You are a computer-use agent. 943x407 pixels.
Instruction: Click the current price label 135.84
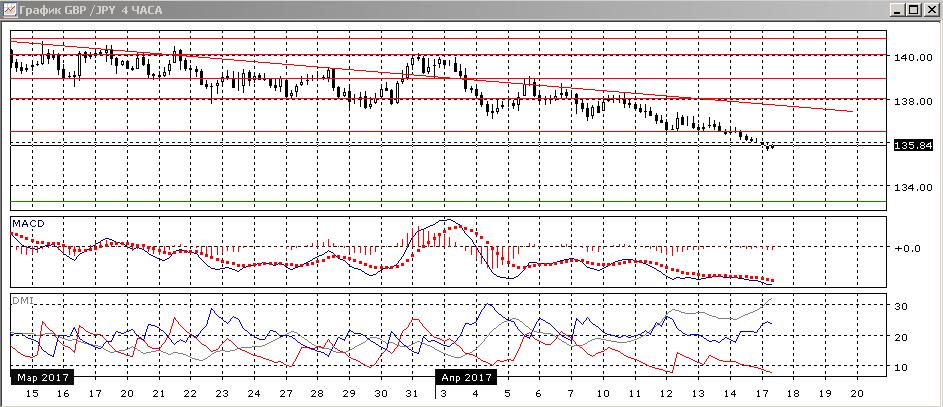[x=914, y=145]
